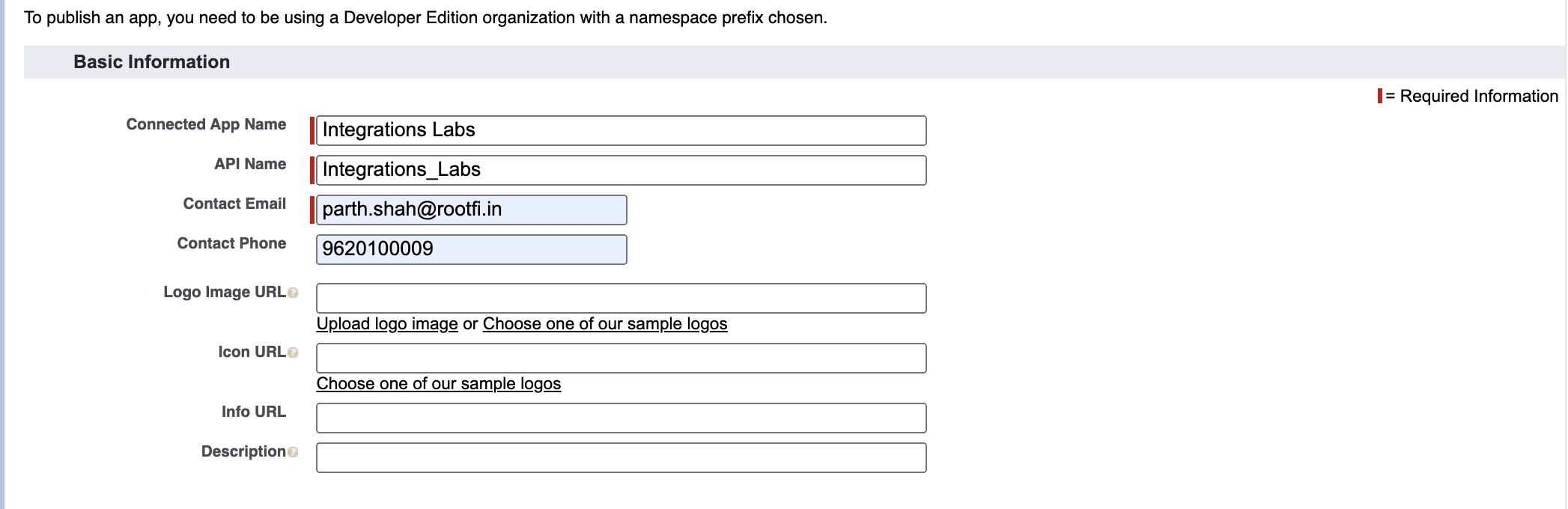Focus the Connected App Name text field
The image size is (1568, 509).
coord(621,130)
